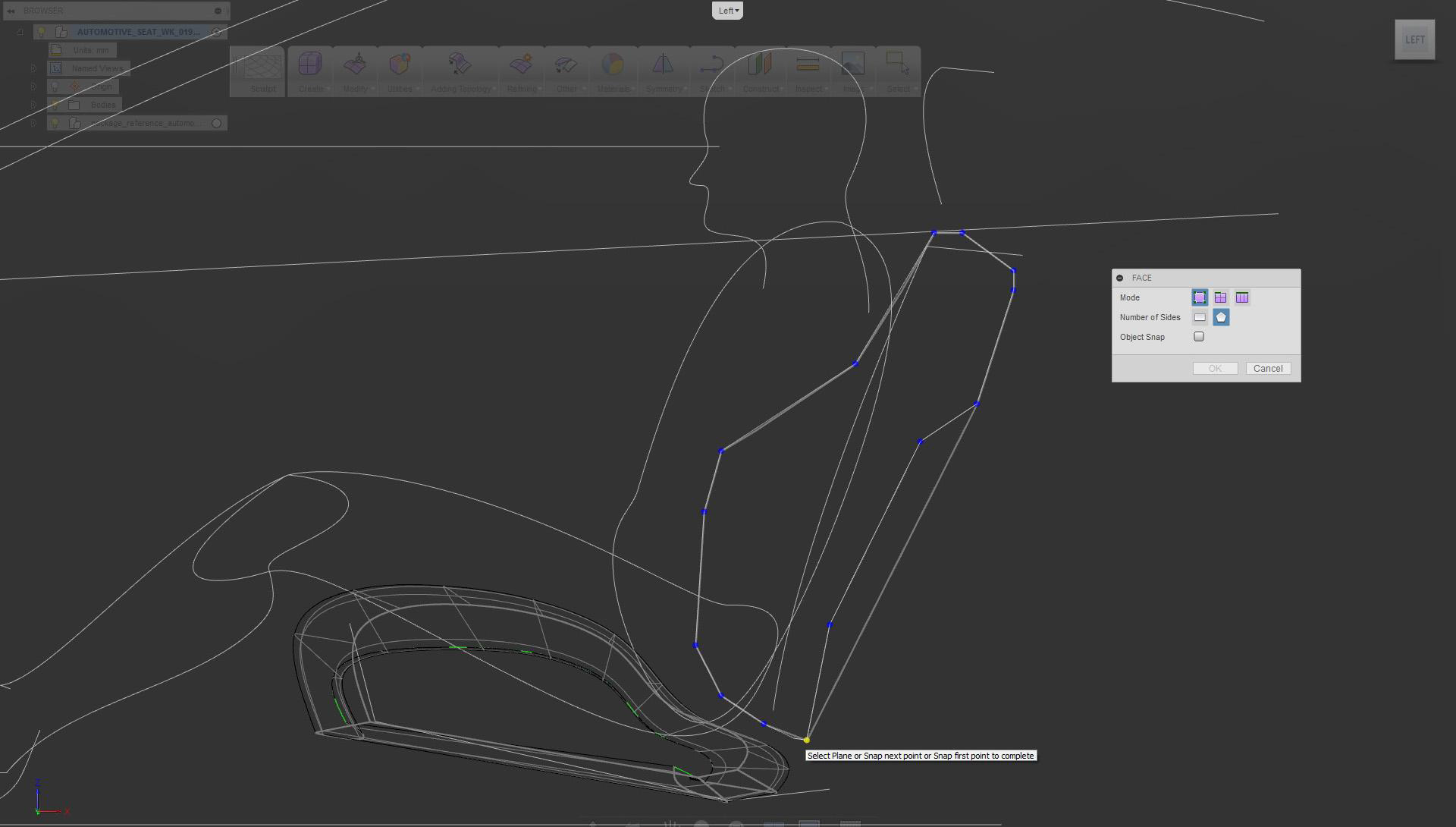Open the Left view dropdown
This screenshot has height=827, width=1456.
point(726,11)
